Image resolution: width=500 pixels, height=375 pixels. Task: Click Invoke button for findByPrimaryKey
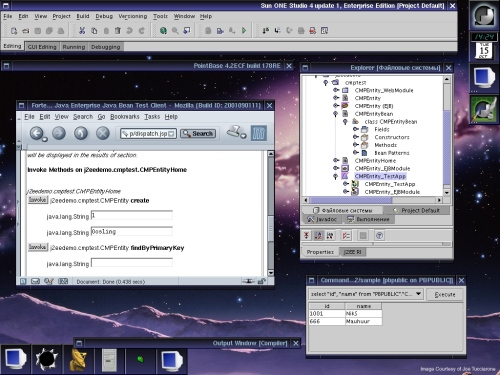pos(37,247)
